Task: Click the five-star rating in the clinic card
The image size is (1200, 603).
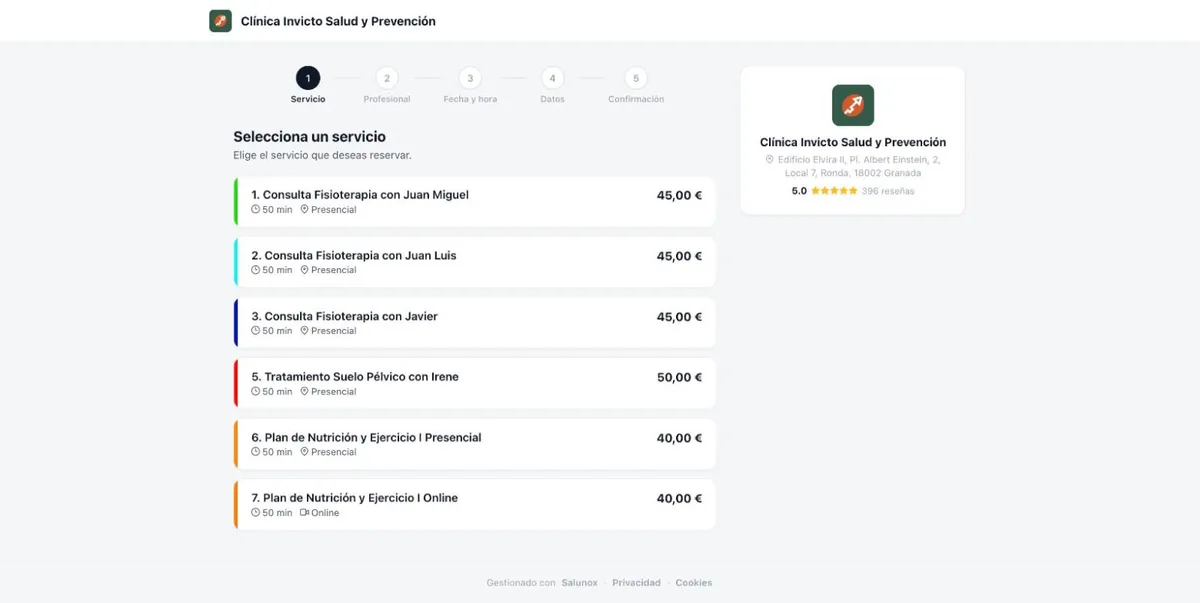Action: 834,191
